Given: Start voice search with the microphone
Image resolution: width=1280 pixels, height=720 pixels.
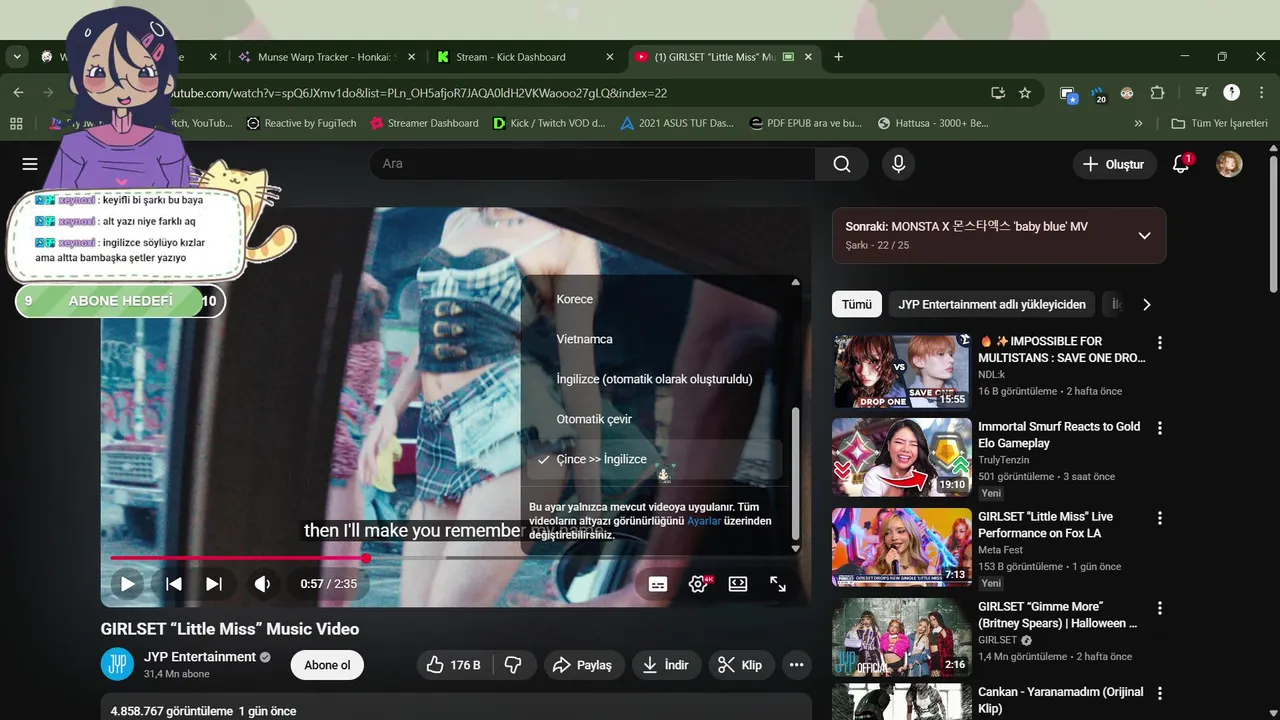Looking at the screenshot, I should [898, 164].
